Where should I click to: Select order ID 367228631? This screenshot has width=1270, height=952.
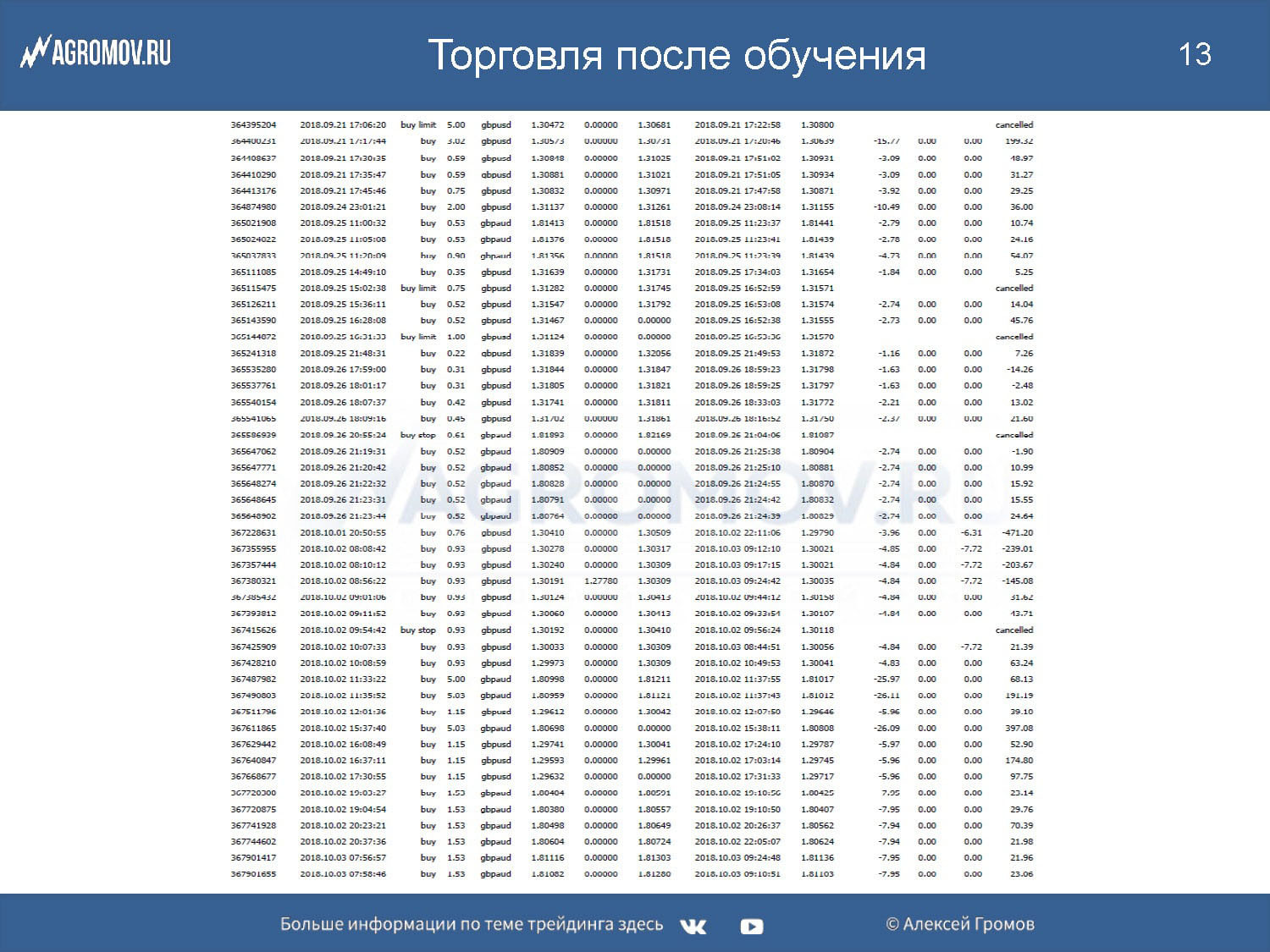(x=253, y=532)
